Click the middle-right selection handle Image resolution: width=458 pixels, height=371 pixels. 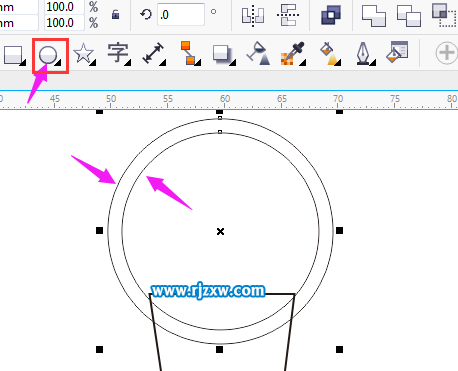click(x=339, y=230)
